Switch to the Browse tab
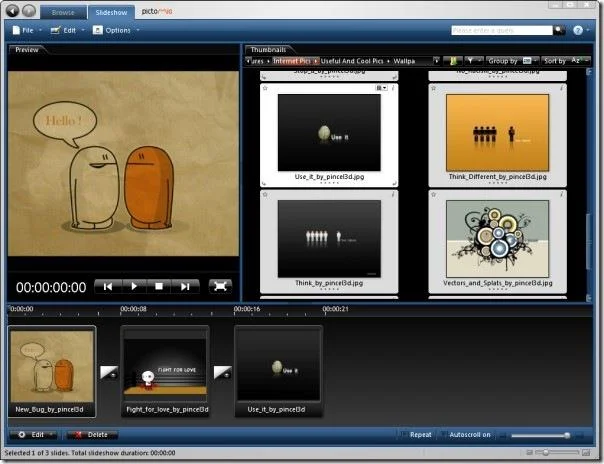The width and height of the screenshot is (604, 464). point(63,12)
